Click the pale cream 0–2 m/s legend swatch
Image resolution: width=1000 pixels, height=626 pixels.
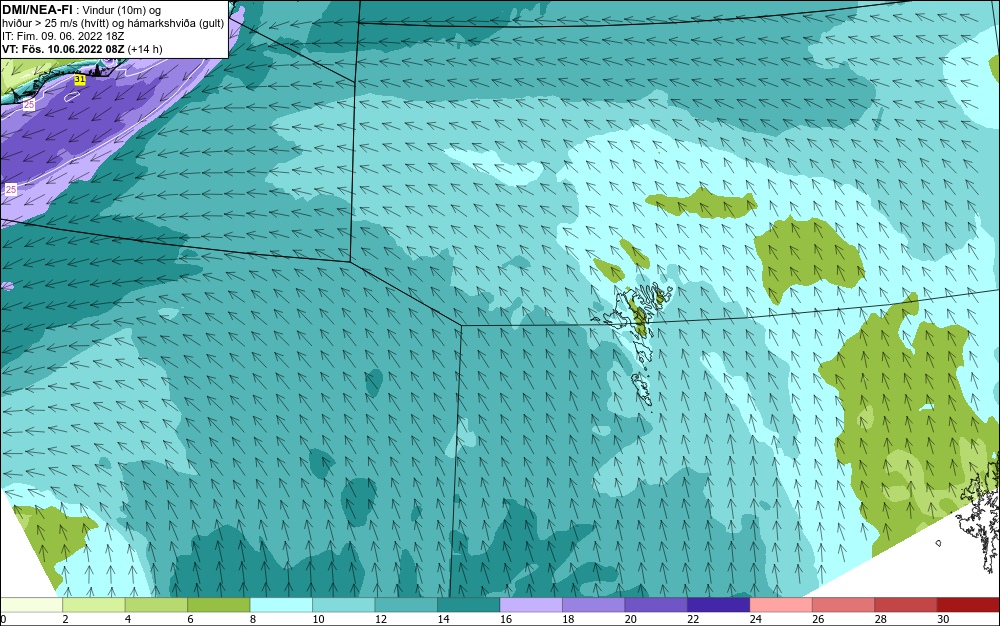pos(31,605)
